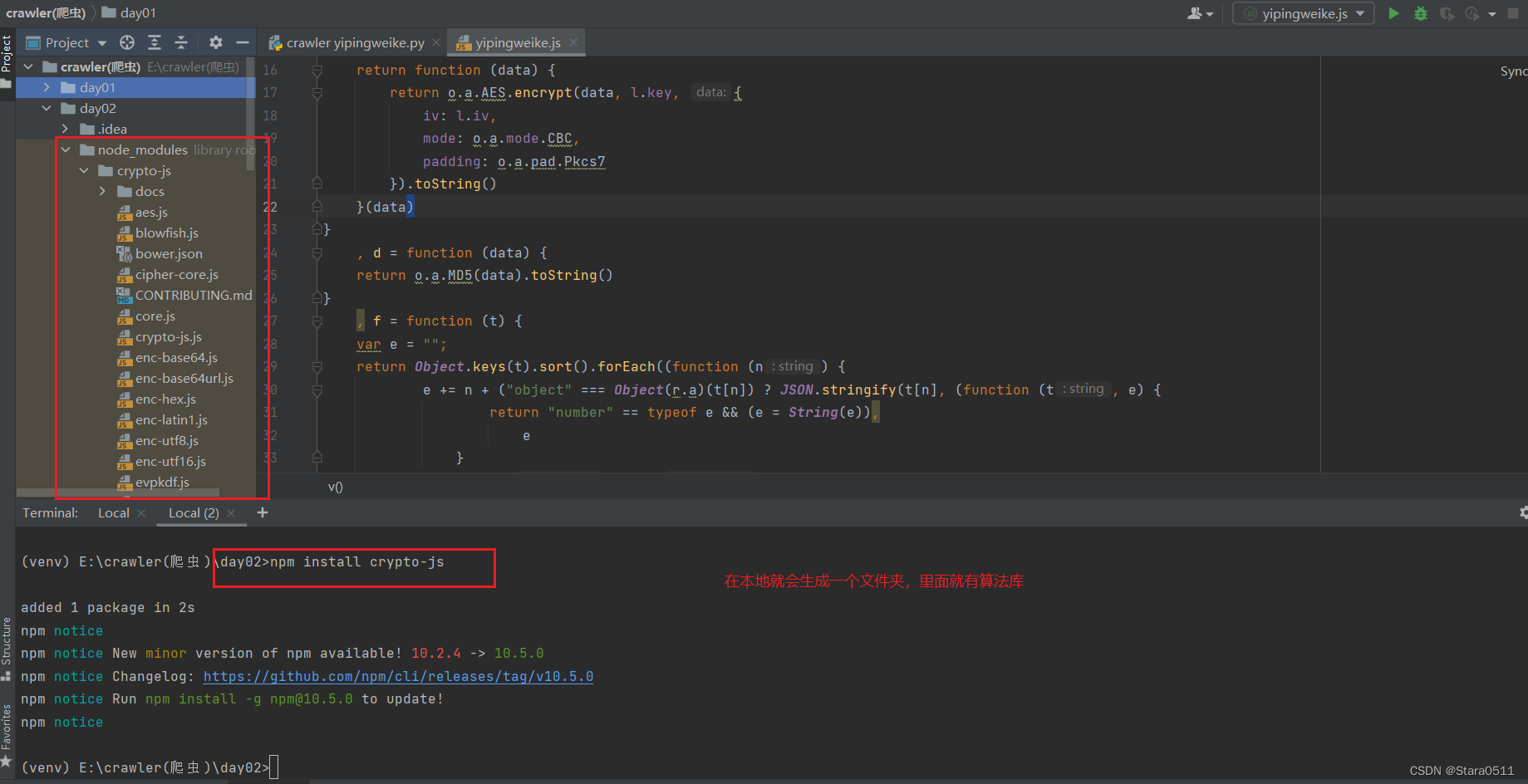Open the npm changelog GitHub link
1528x784 pixels.
coord(398,676)
